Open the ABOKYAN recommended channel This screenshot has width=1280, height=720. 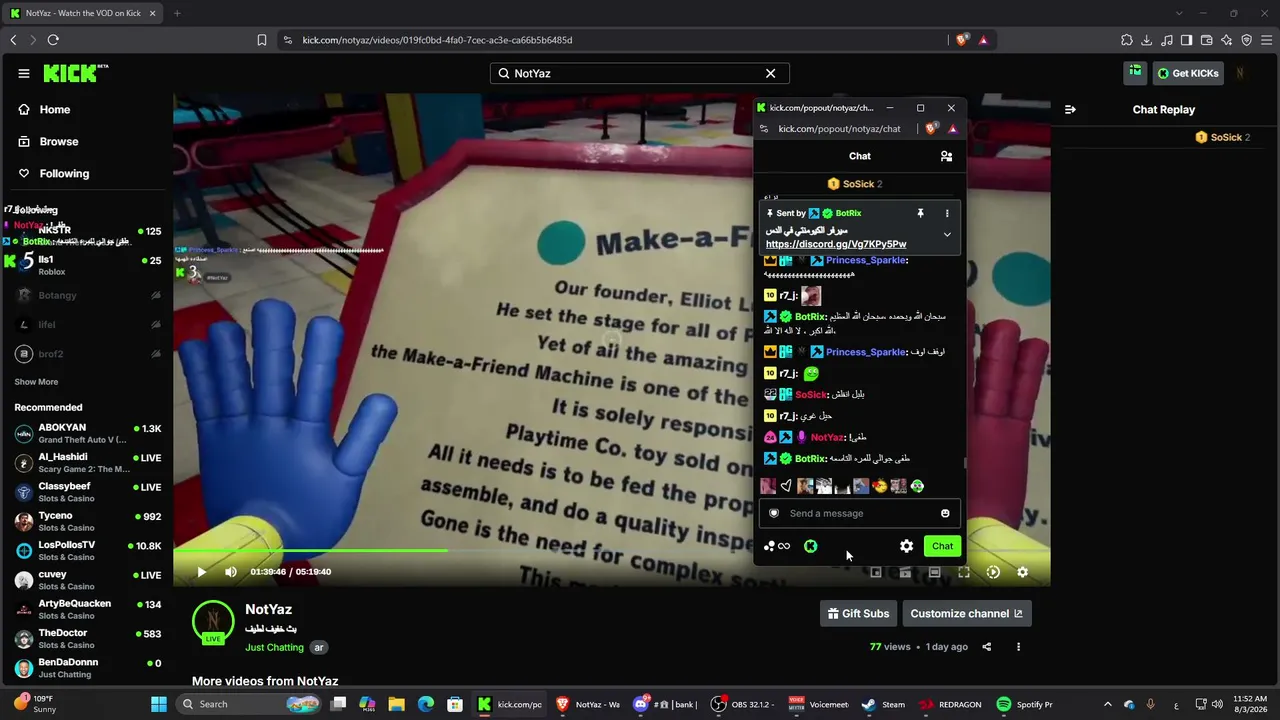[88, 434]
